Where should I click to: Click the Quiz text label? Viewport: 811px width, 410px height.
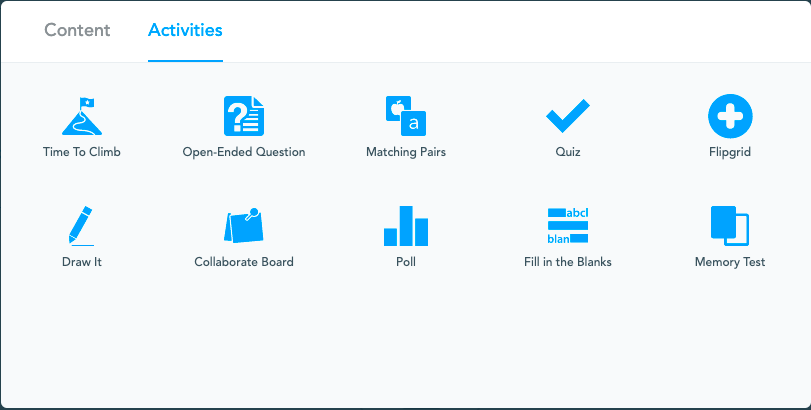point(568,152)
